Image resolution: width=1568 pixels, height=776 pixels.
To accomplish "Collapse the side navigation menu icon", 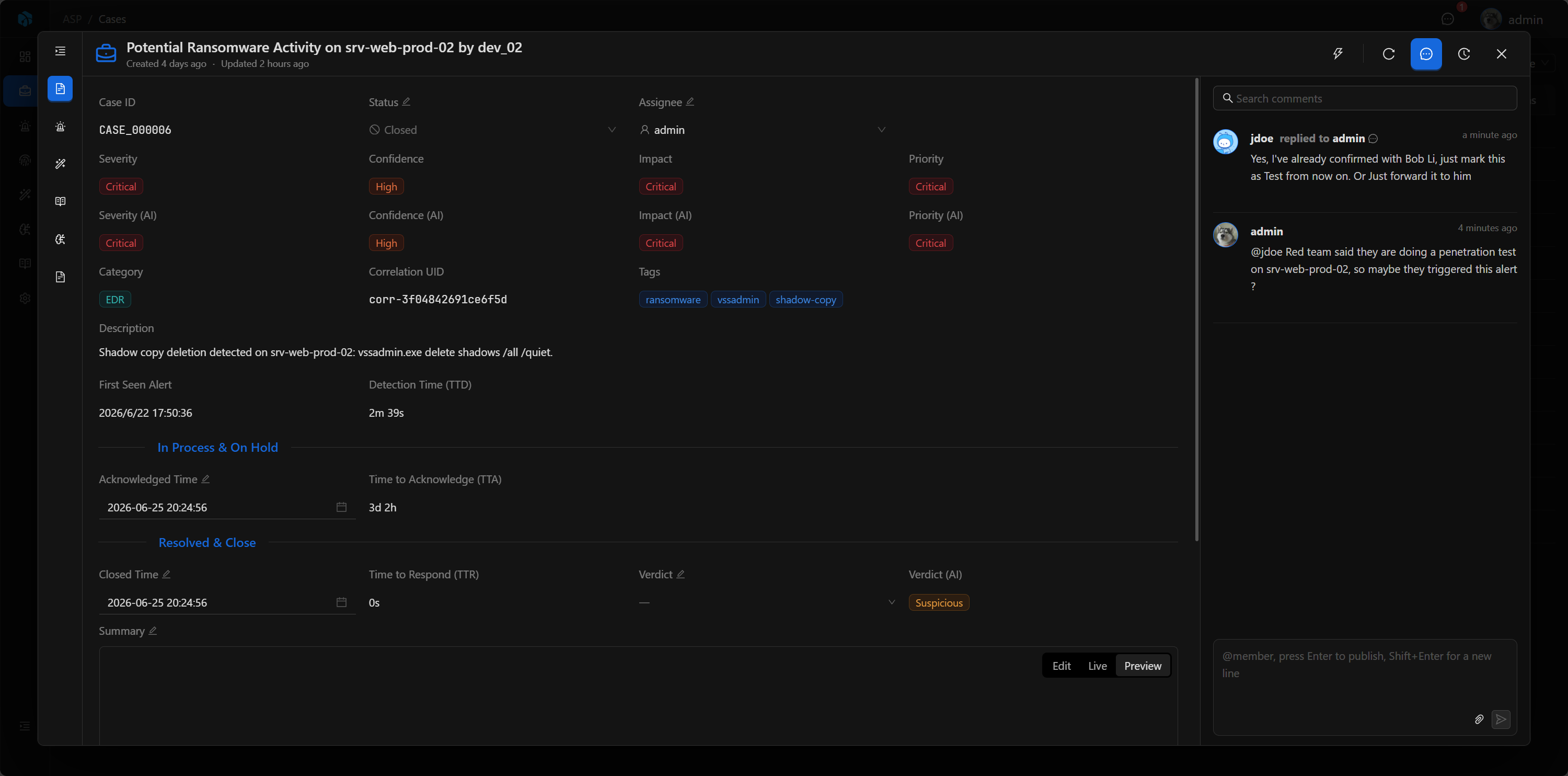I will [60, 51].
